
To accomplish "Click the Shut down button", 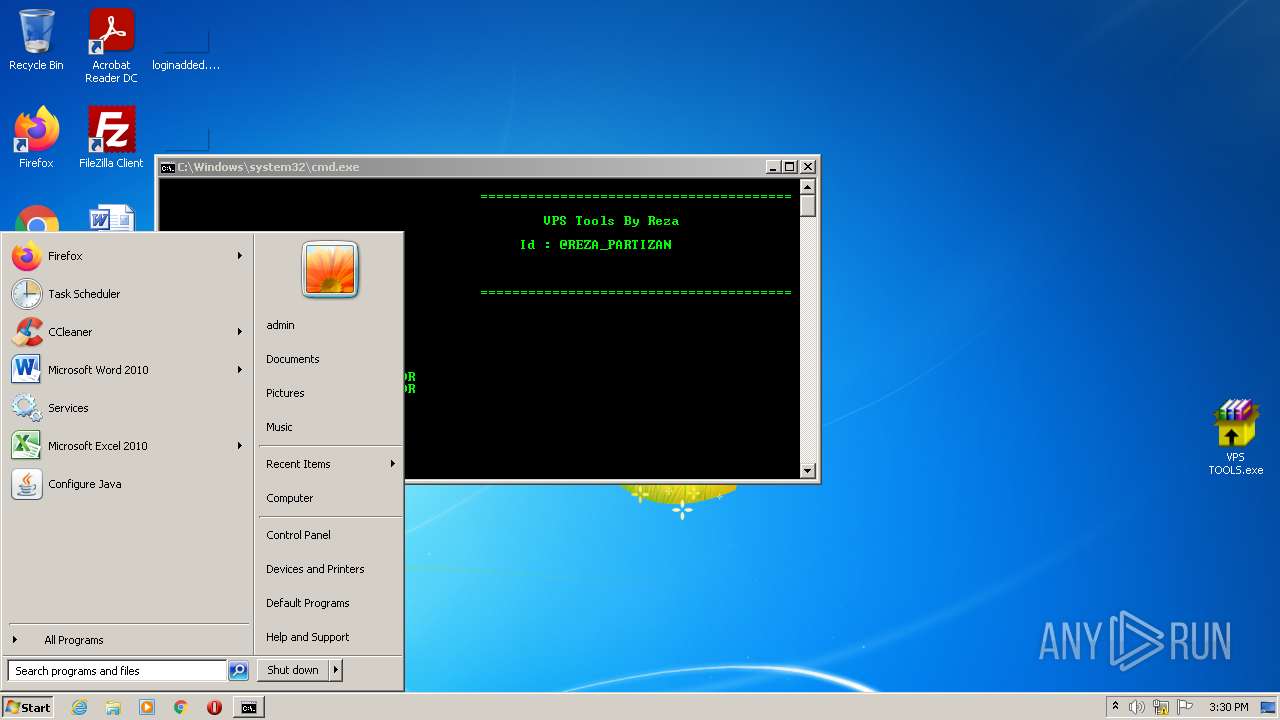I will coord(293,670).
